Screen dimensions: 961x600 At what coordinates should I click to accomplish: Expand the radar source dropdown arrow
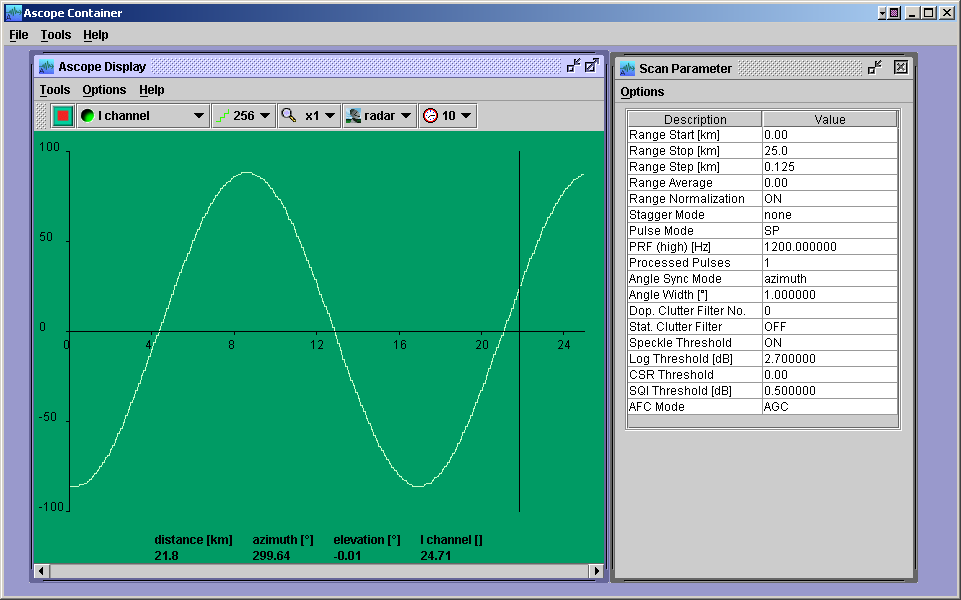tap(406, 116)
